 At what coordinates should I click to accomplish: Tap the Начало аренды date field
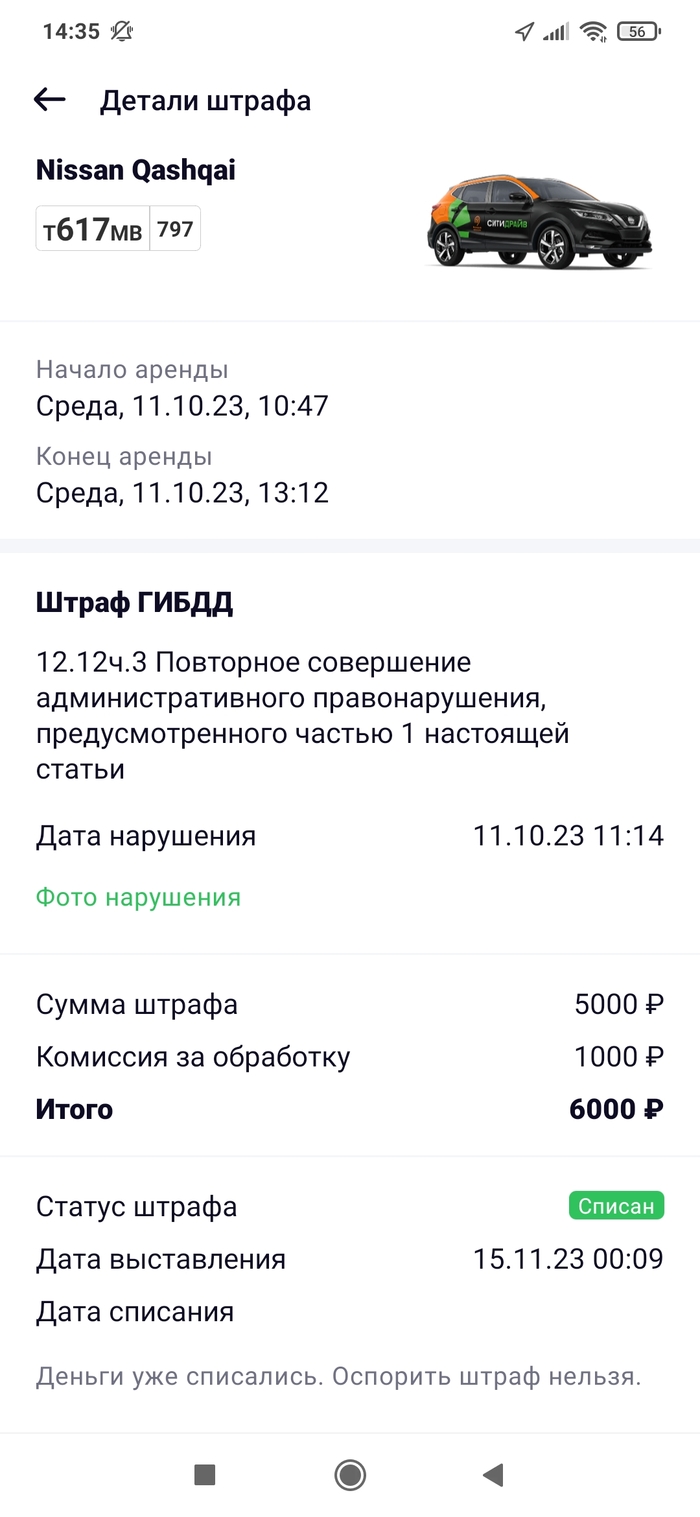click(182, 389)
